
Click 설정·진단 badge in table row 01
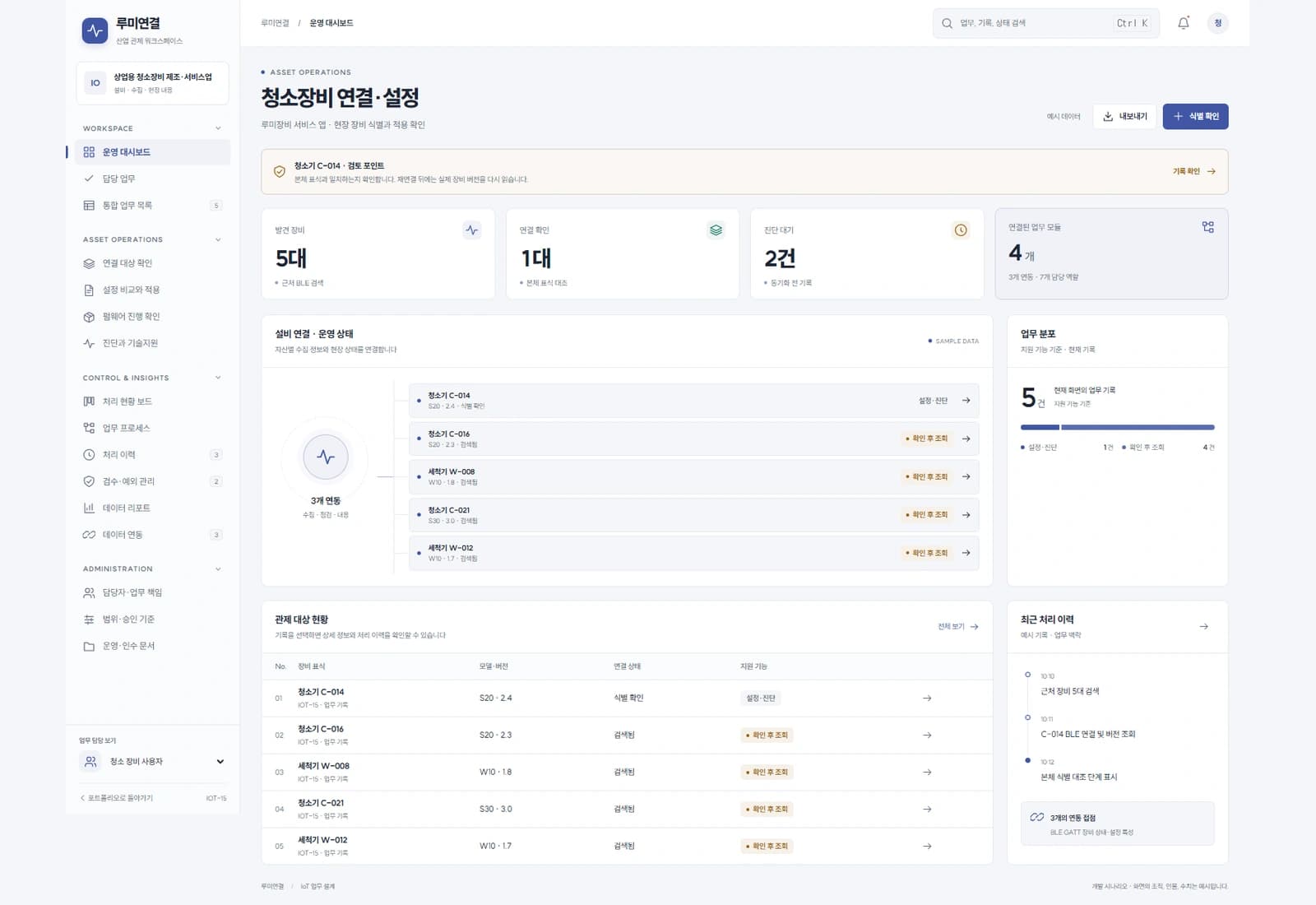tap(761, 698)
